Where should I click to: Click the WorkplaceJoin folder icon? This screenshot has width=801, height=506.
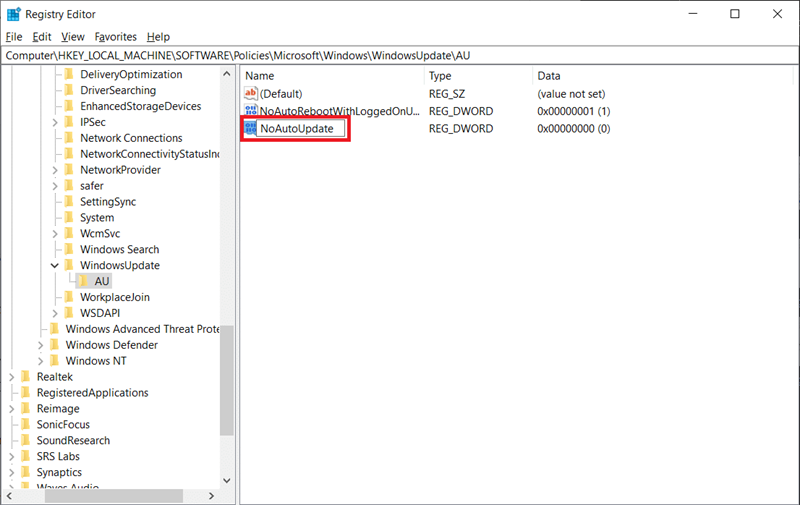click(x=69, y=297)
